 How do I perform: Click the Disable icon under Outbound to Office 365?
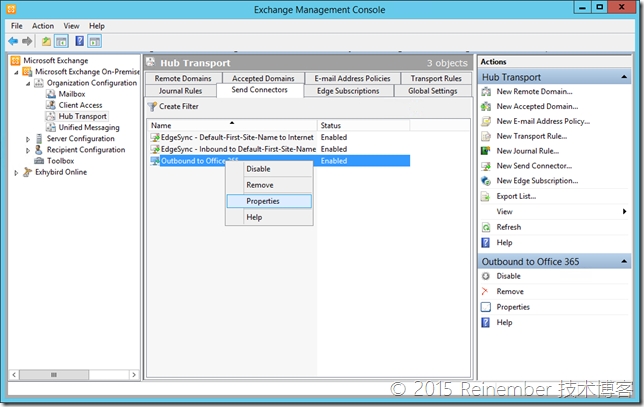point(486,276)
